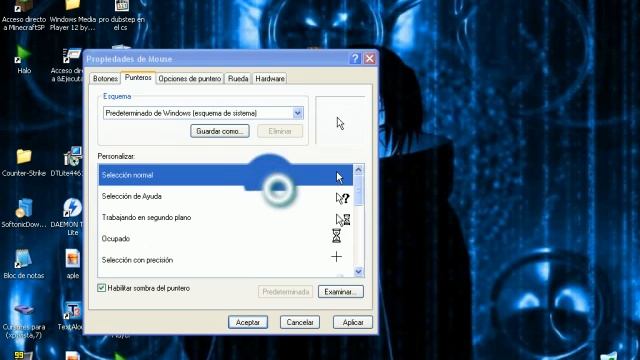Click the crosshair precision cursor icon
The width and height of the screenshot is (640, 360).
point(336,257)
